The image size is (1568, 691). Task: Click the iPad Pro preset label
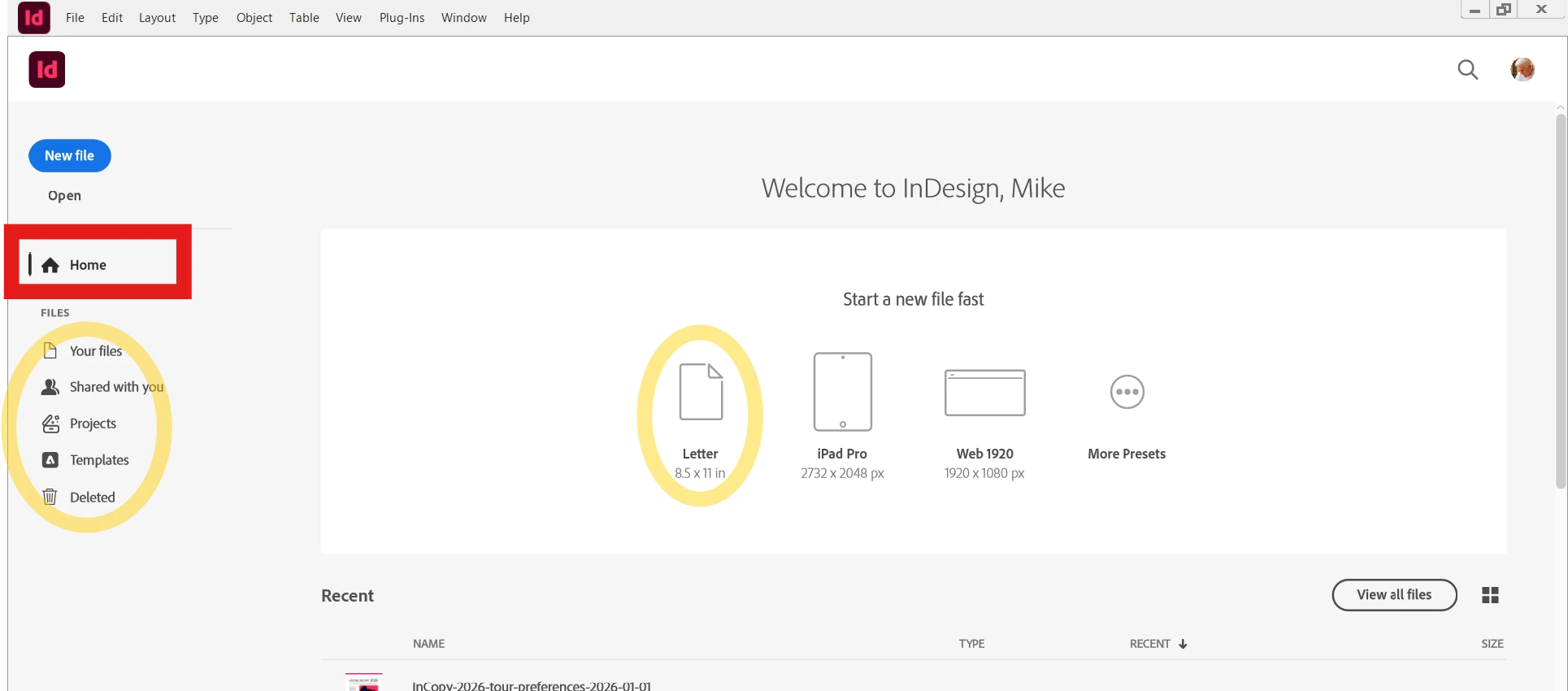[x=842, y=454]
